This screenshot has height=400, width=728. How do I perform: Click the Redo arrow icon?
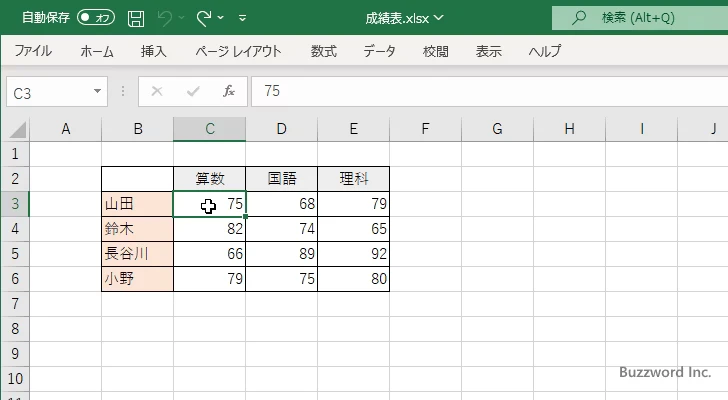(203, 18)
